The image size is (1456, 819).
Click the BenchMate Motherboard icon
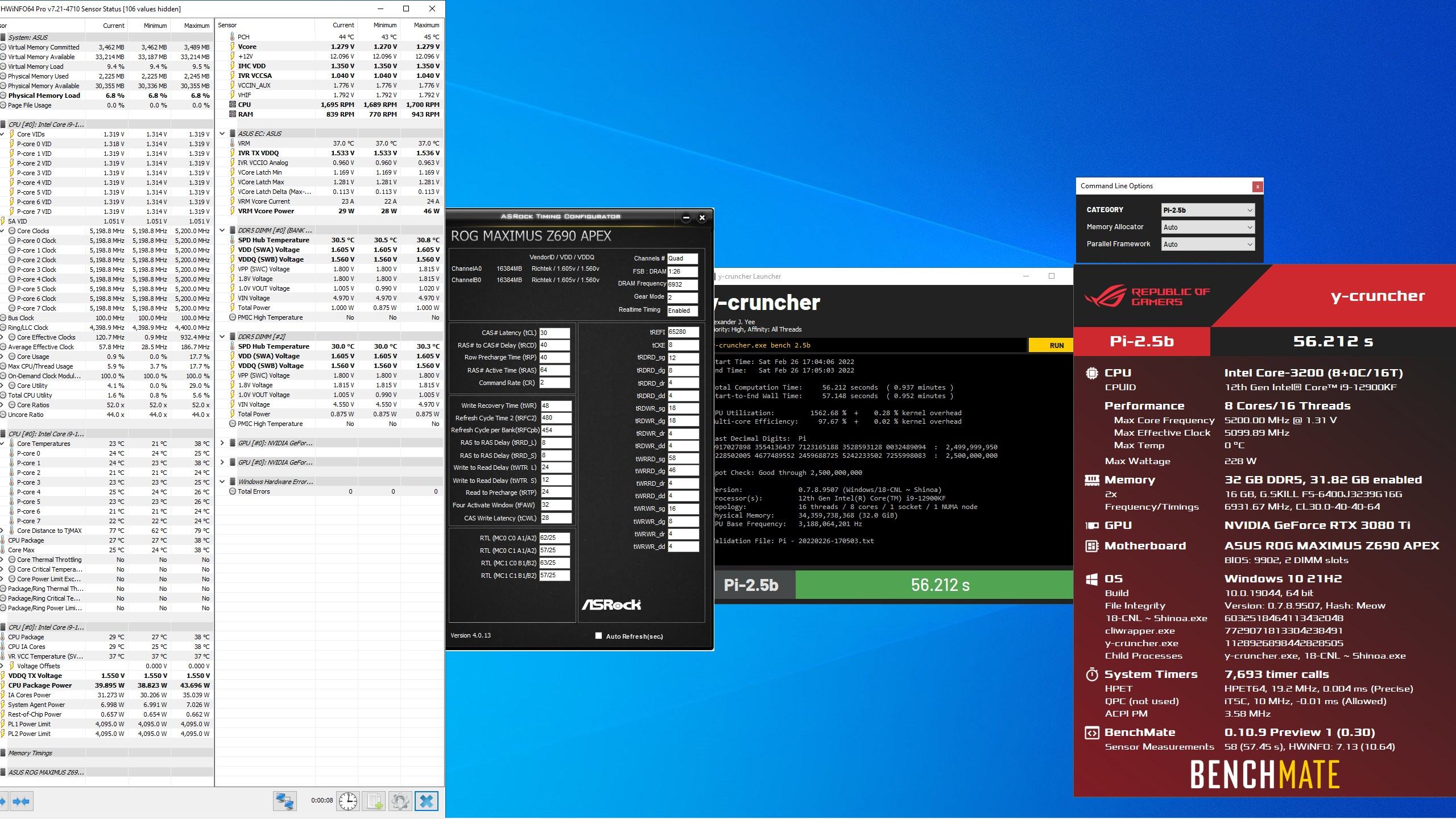(x=1091, y=547)
